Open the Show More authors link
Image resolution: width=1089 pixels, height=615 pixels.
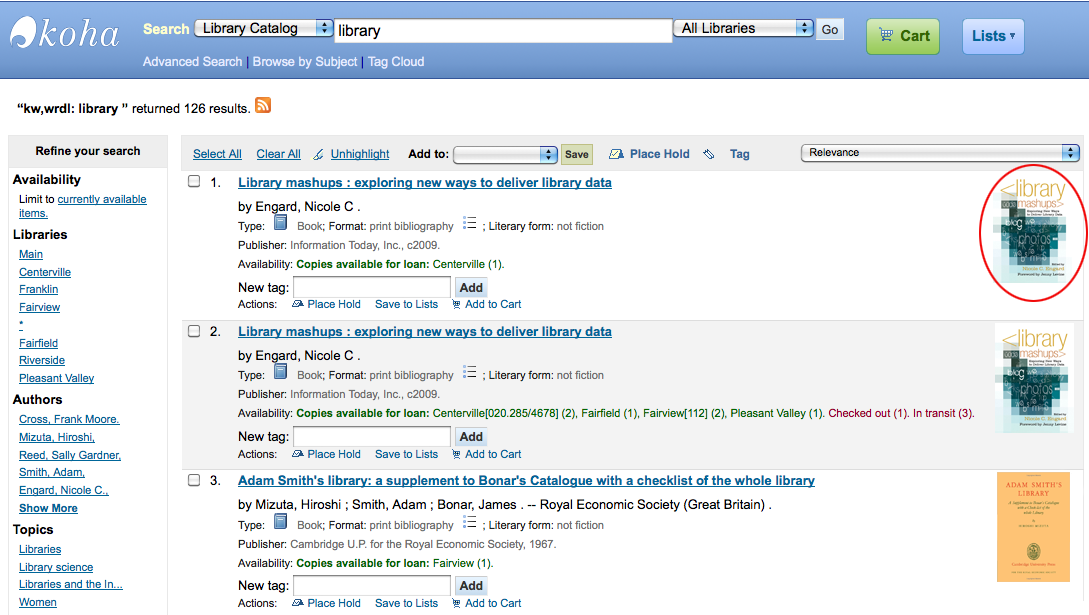coord(48,508)
